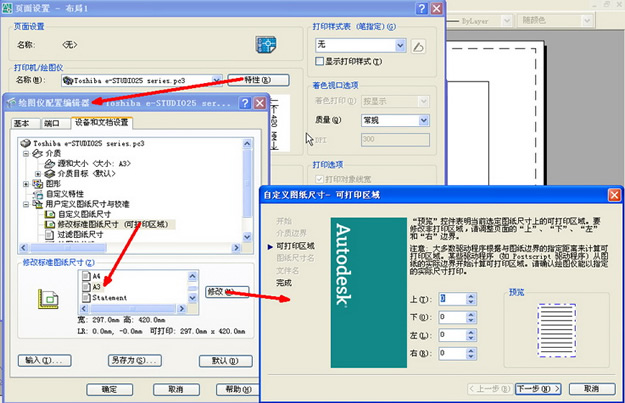The width and height of the screenshot is (625, 403).
Task: Open the printer name dropdown
Action: point(218,80)
